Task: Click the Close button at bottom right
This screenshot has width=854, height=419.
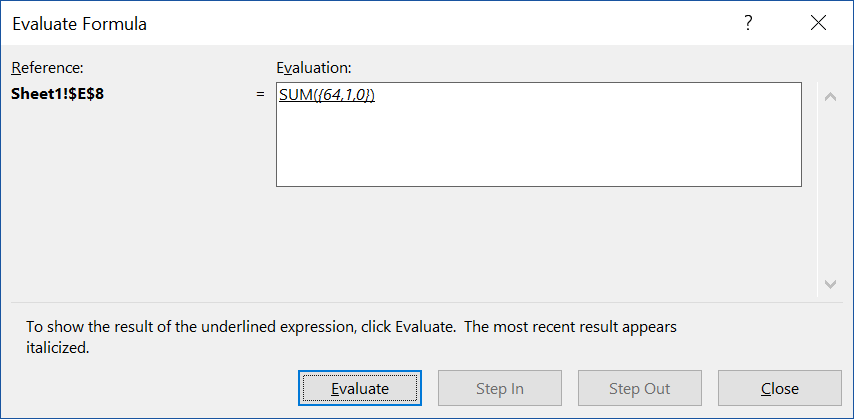Action: click(x=779, y=388)
